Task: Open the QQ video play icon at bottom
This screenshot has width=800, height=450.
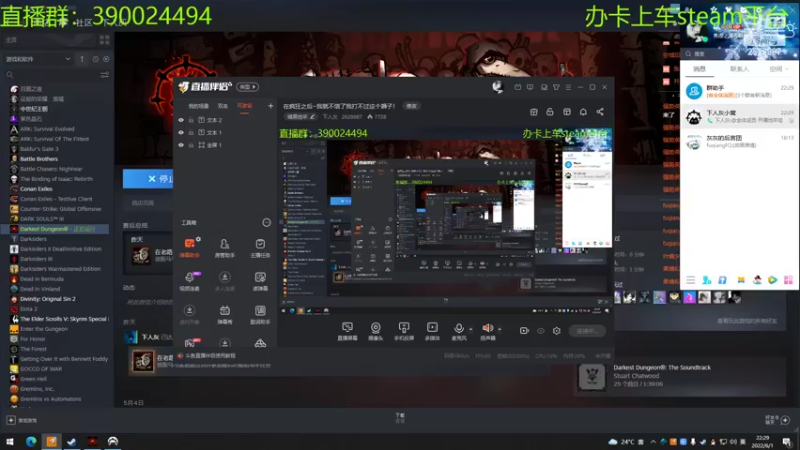Action: (x=772, y=280)
